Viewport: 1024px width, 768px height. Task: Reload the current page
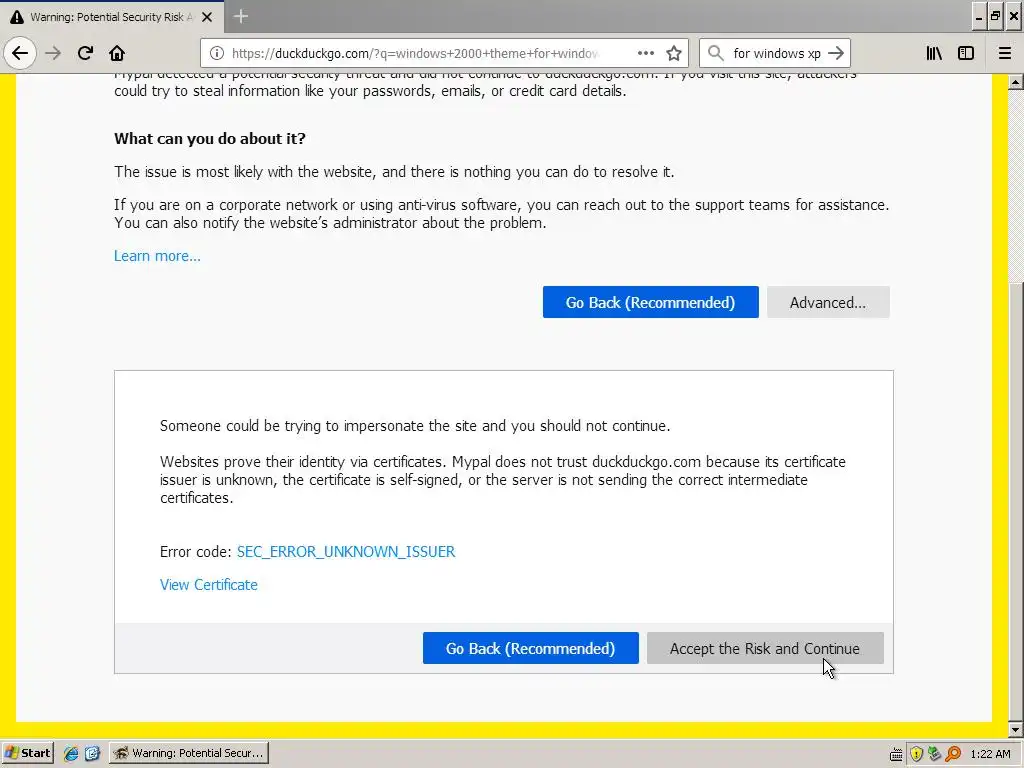coord(85,53)
